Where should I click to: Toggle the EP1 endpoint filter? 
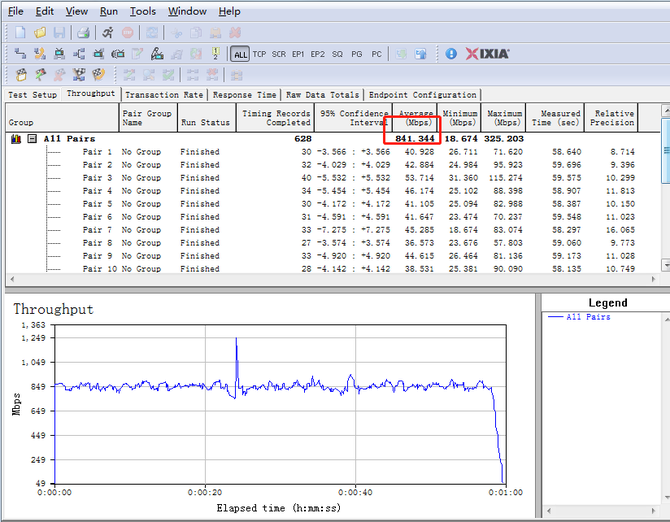click(298, 54)
